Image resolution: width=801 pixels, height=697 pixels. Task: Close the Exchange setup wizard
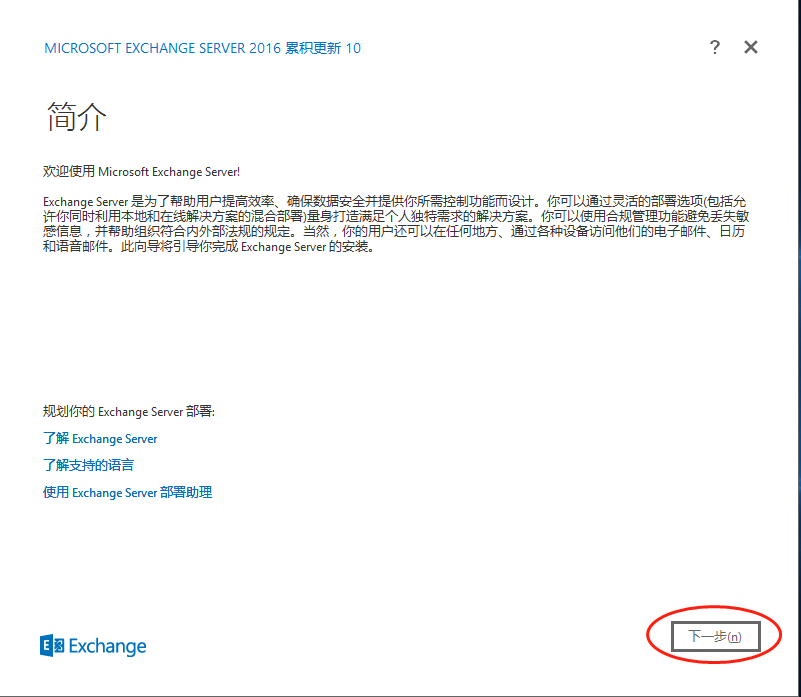tap(750, 48)
